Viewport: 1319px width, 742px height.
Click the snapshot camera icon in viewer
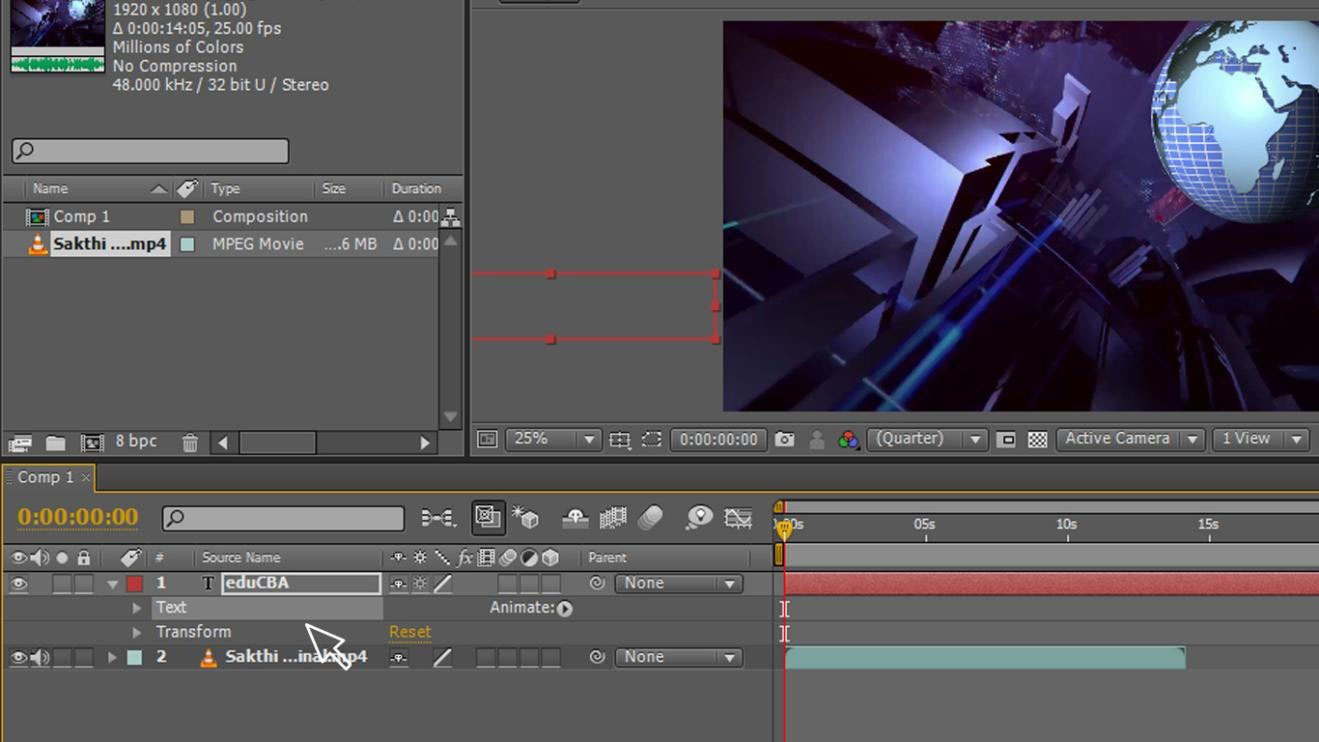coord(784,440)
